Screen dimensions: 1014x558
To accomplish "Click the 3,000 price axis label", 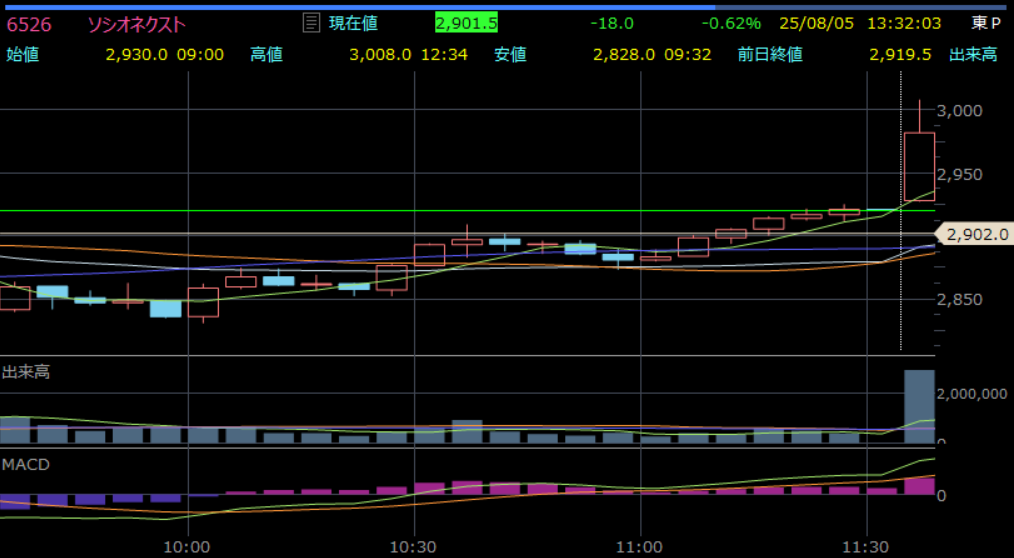I will point(960,111).
